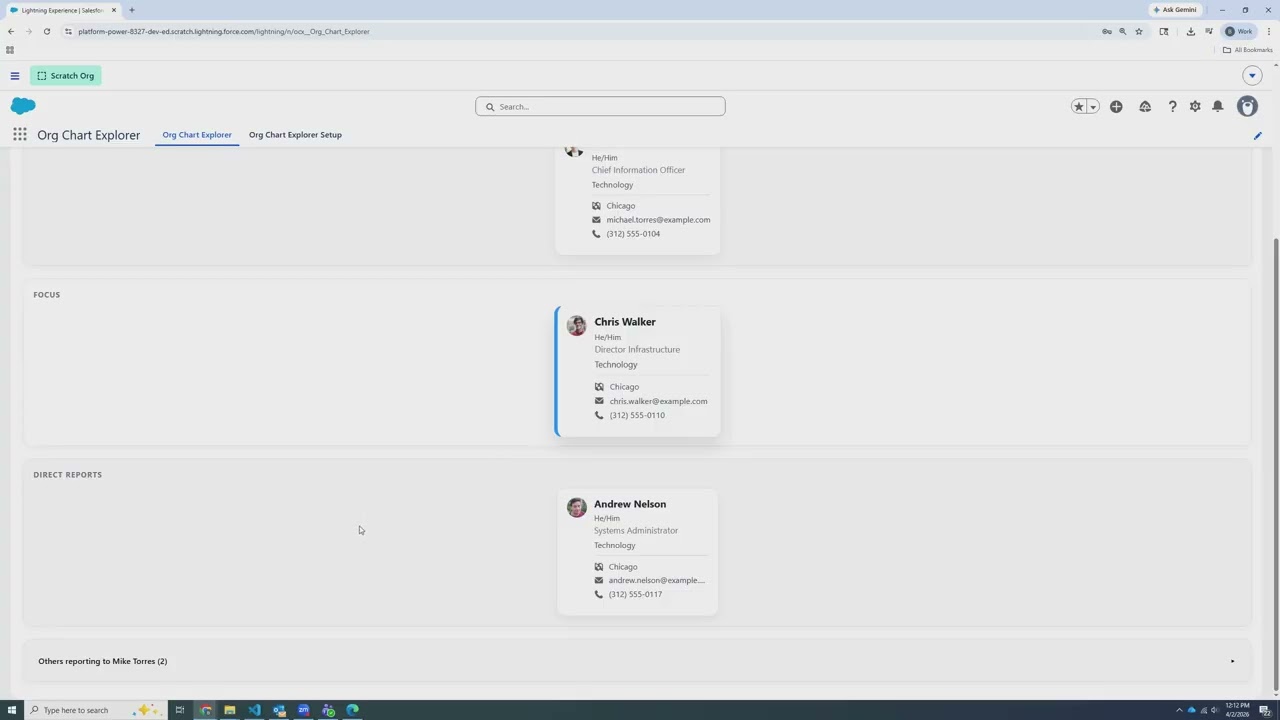Click the Director Infrastructure title
The width and height of the screenshot is (1280, 720).
(637, 349)
